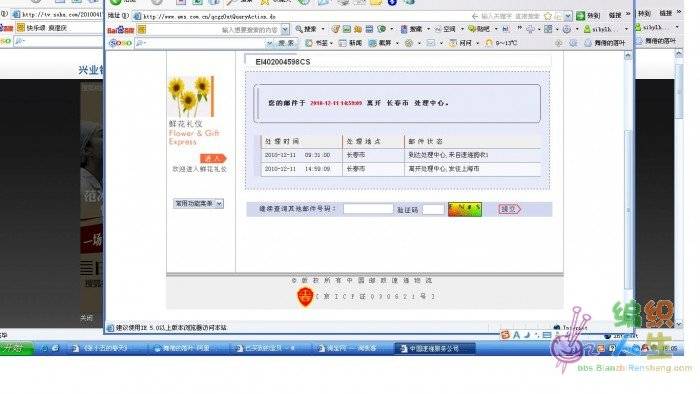Click the favorites star in address bar
The height and width of the screenshot is (394, 700).
(x=548, y=16)
